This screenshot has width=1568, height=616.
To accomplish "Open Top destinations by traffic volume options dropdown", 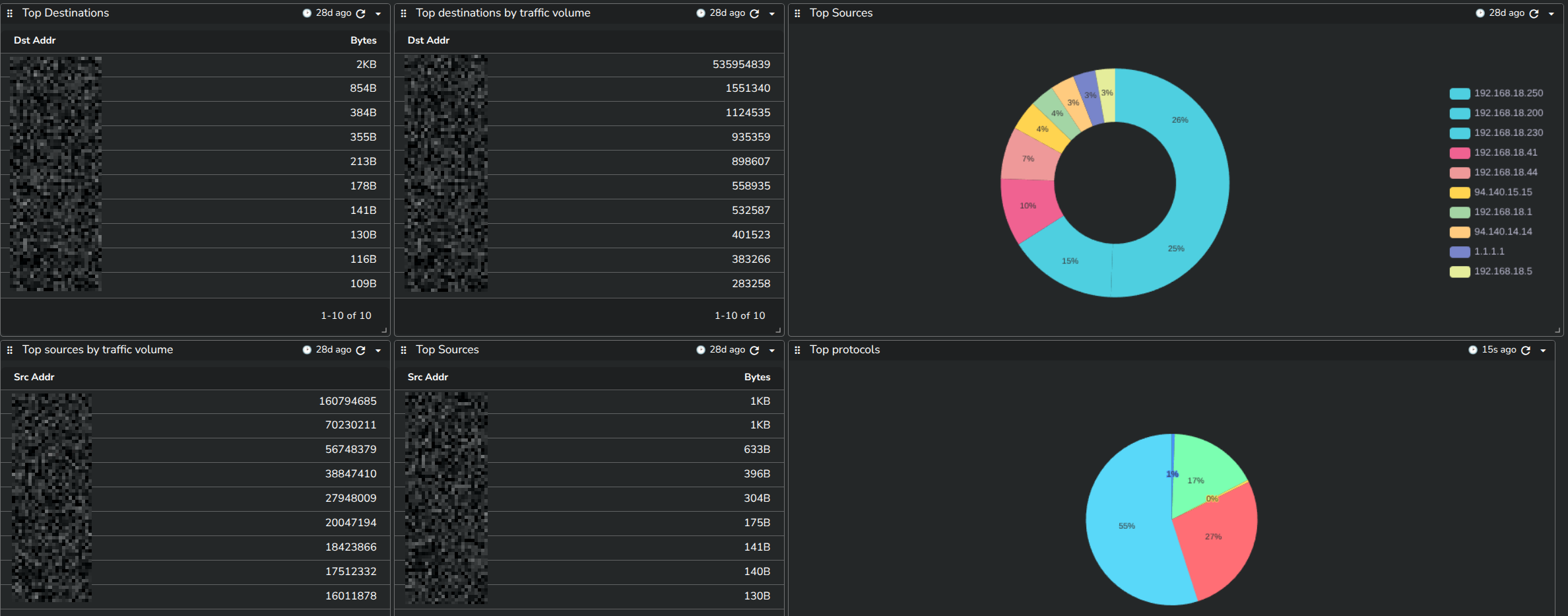I will [772, 14].
